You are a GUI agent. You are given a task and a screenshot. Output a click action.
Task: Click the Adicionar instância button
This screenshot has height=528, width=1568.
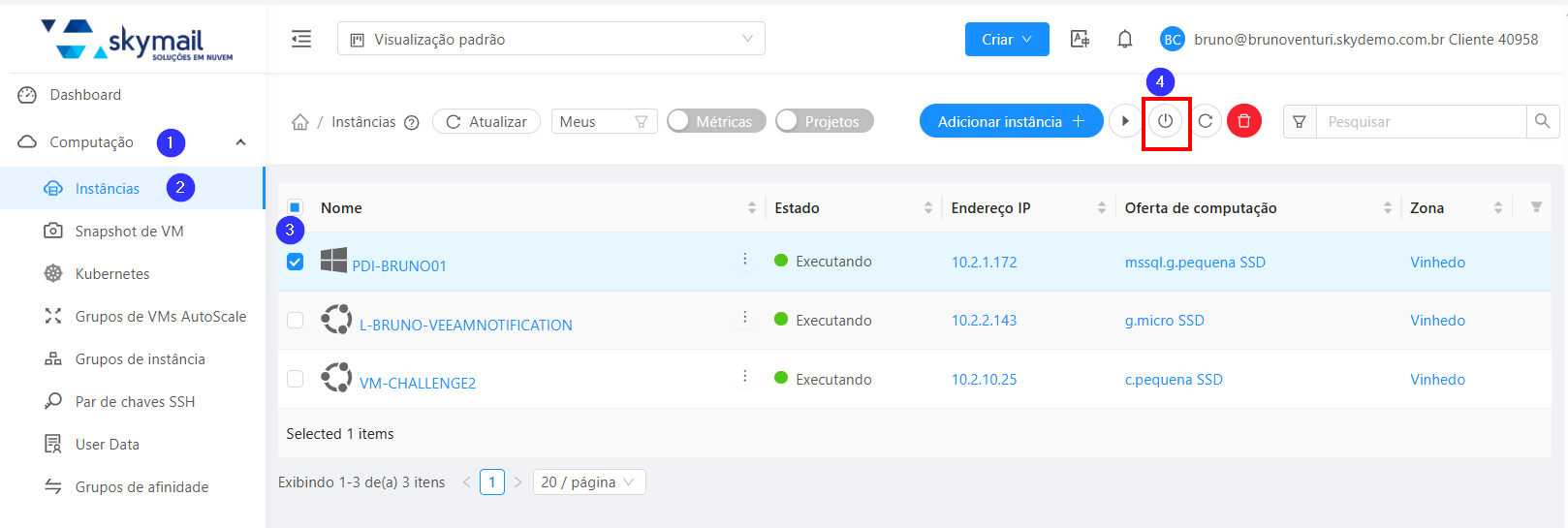click(x=1010, y=121)
